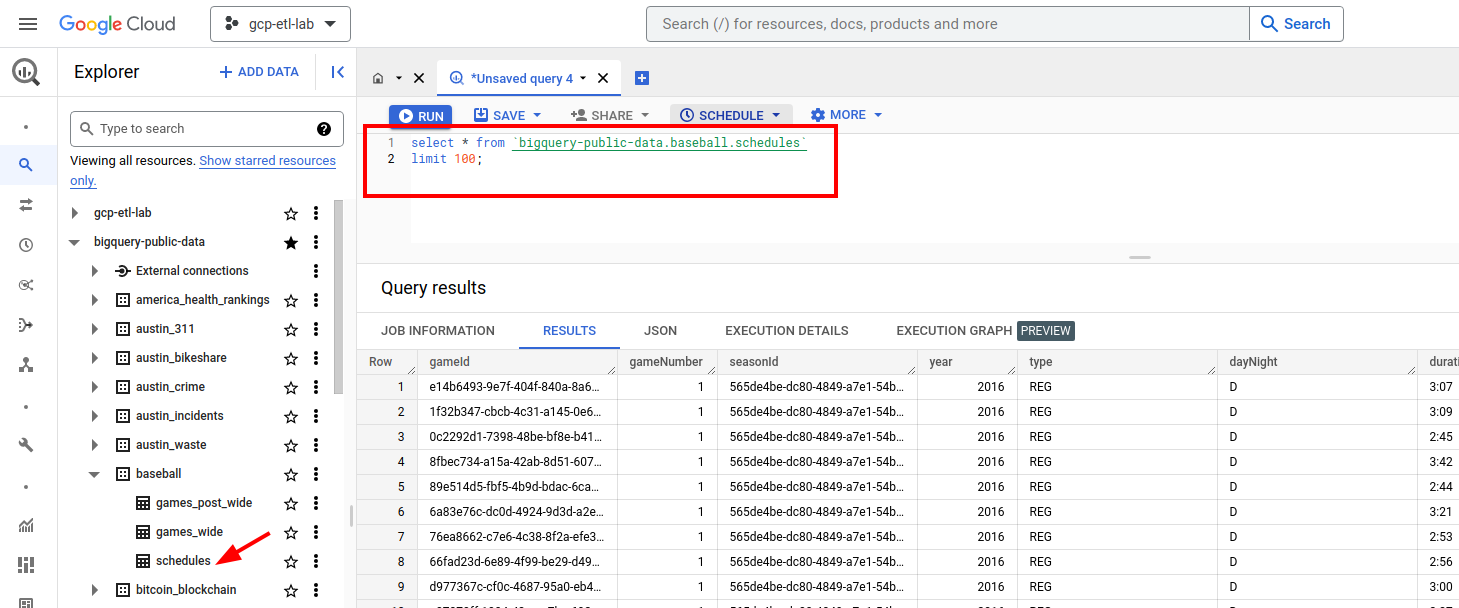Switch to RESULTS tab
Image resolution: width=1459 pixels, height=608 pixels.
tap(569, 331)
